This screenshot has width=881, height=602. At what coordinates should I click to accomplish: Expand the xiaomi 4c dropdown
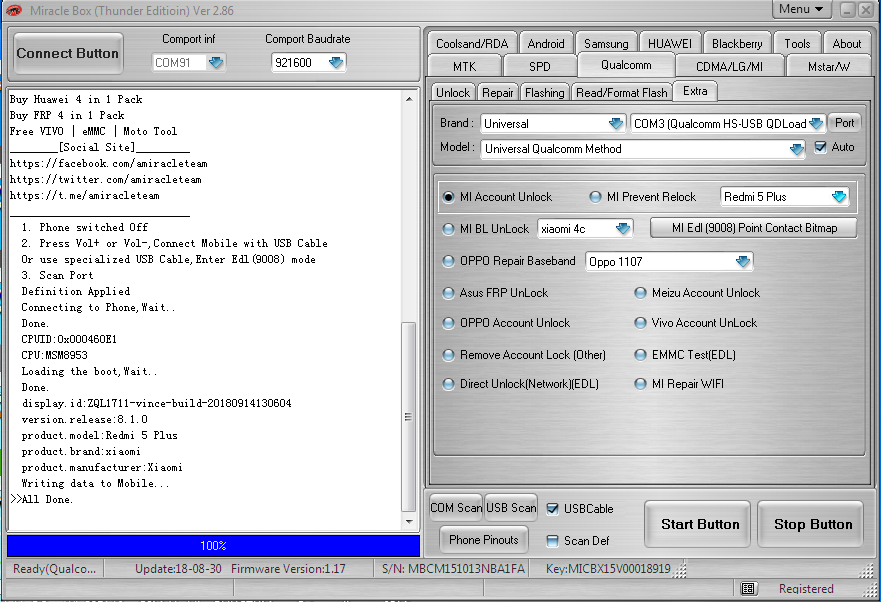point(623,229)
